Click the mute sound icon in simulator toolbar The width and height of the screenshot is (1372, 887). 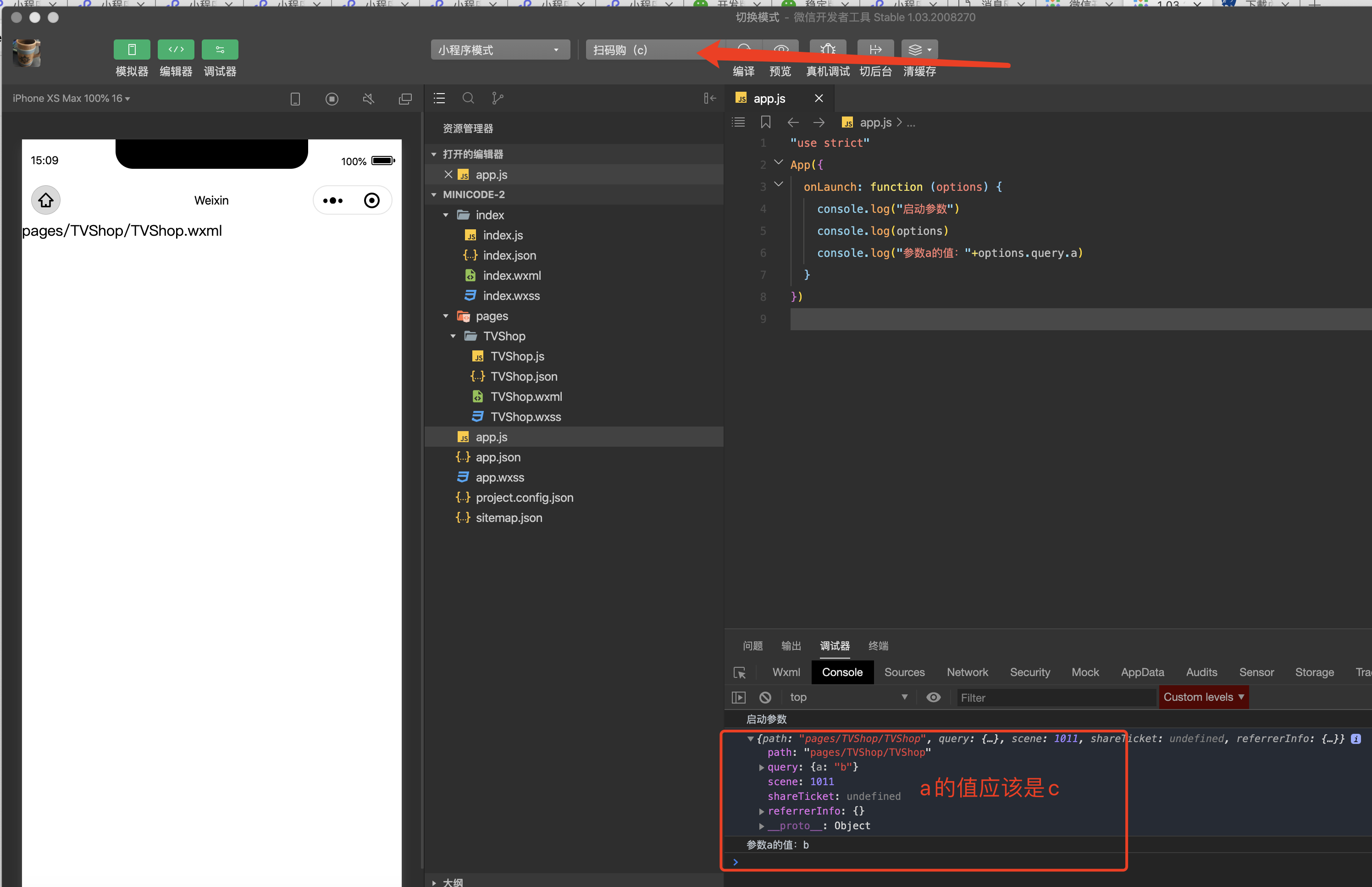click(369, 99)
